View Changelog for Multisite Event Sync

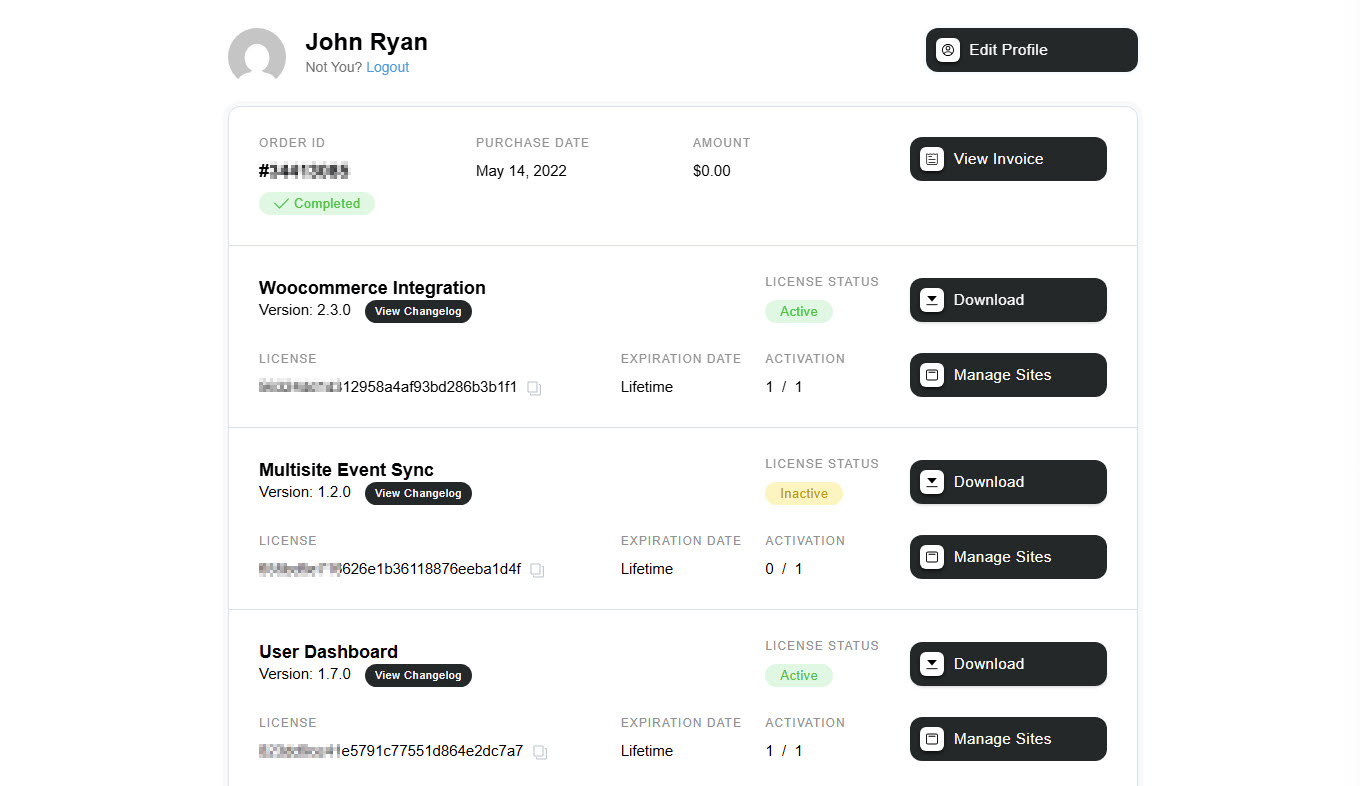point(418,493)
